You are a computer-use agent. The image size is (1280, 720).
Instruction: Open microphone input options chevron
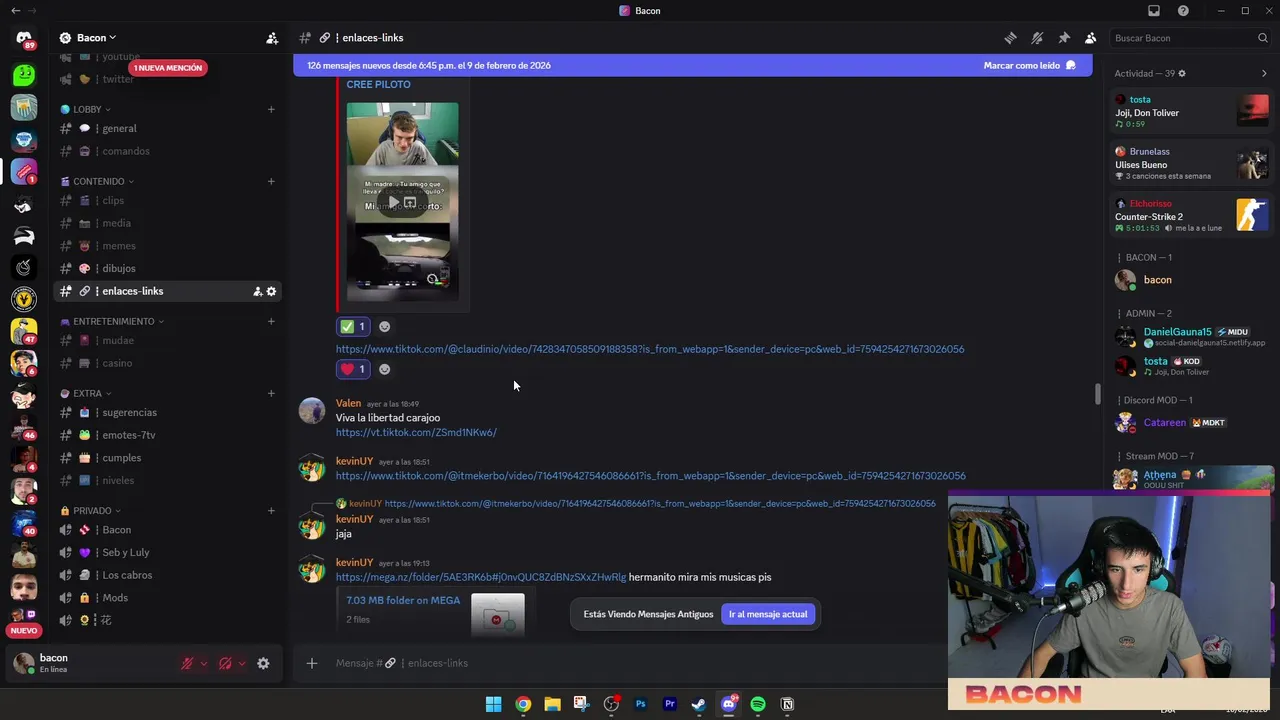[x=204, y=663]
